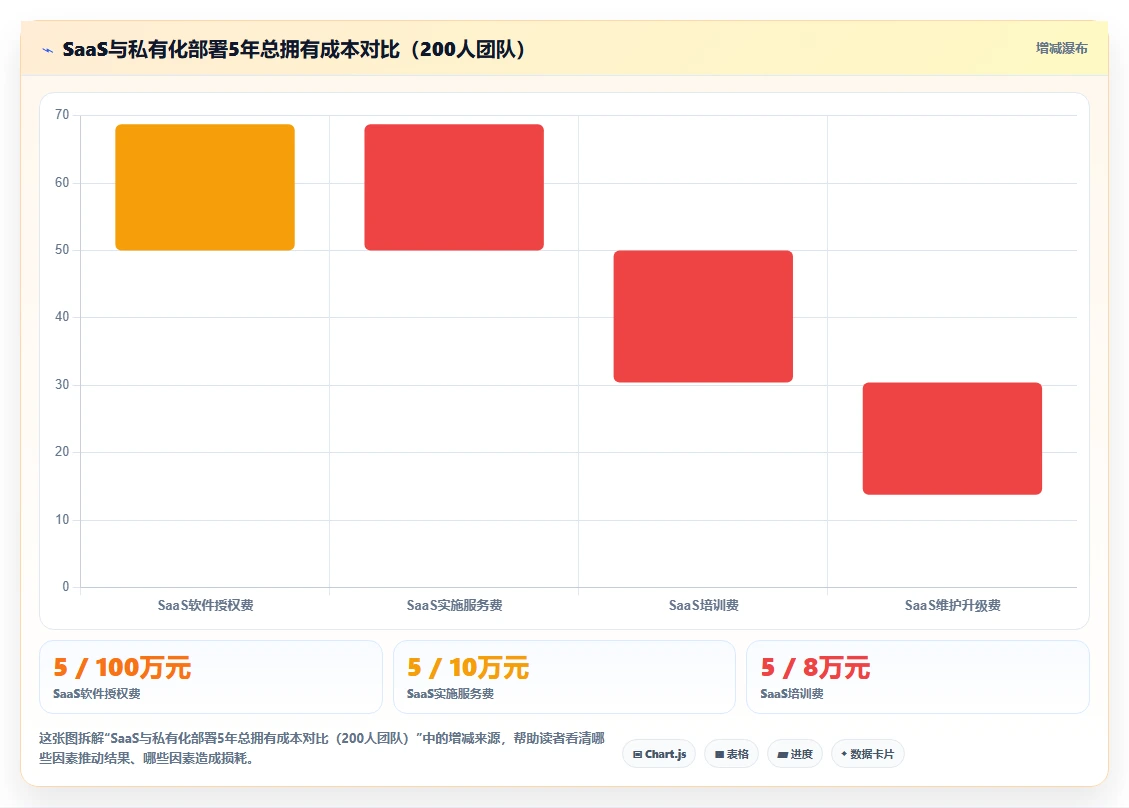Screen dimensions: 1129x808
Task: Select the 5 / 10万元 data card
Action: pyautogui.click(x=564, y=677)
